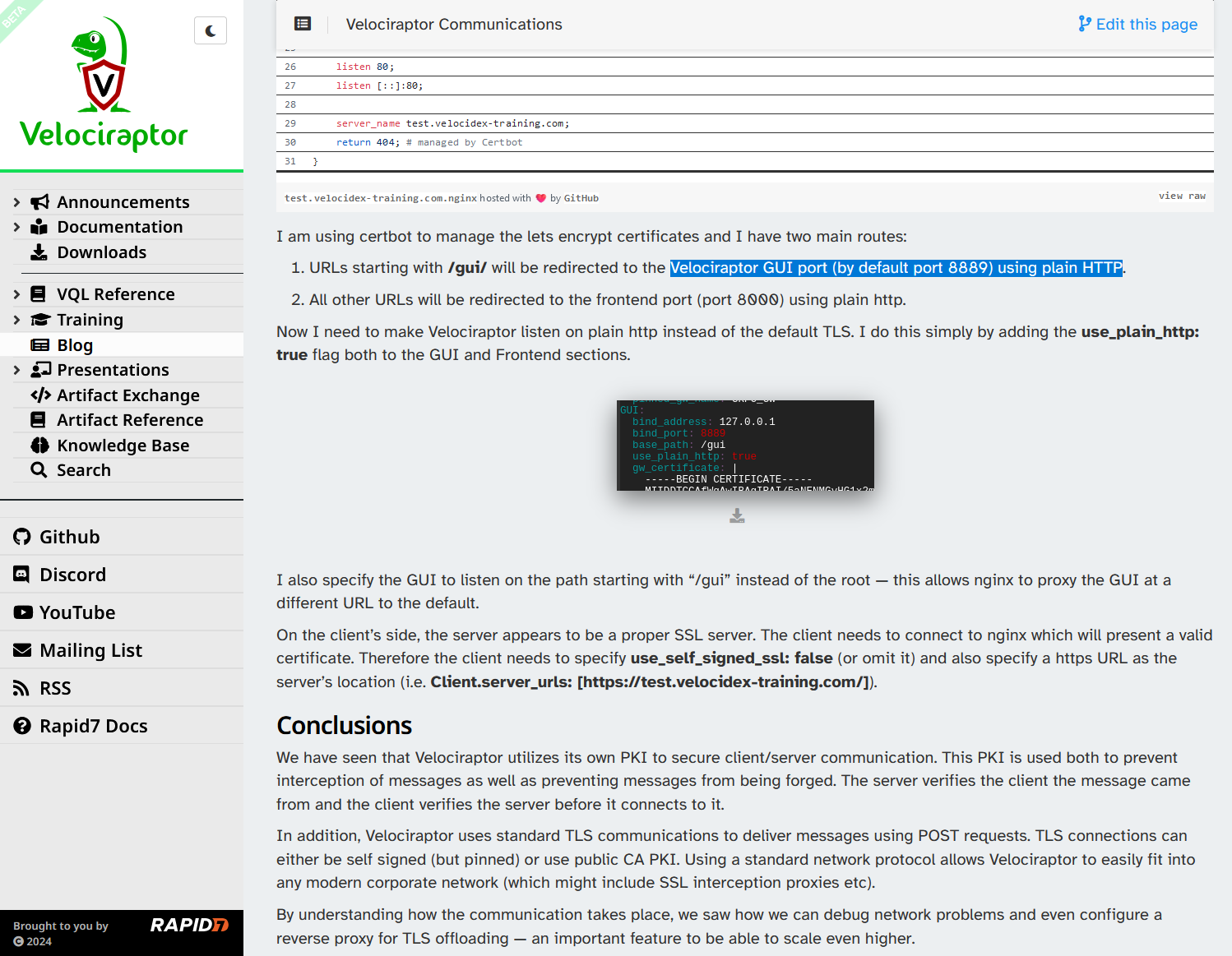The width and height of the screenshot is (1232, 956).
Task: Open Rapid7 Docs link
Action: point(122,726)
